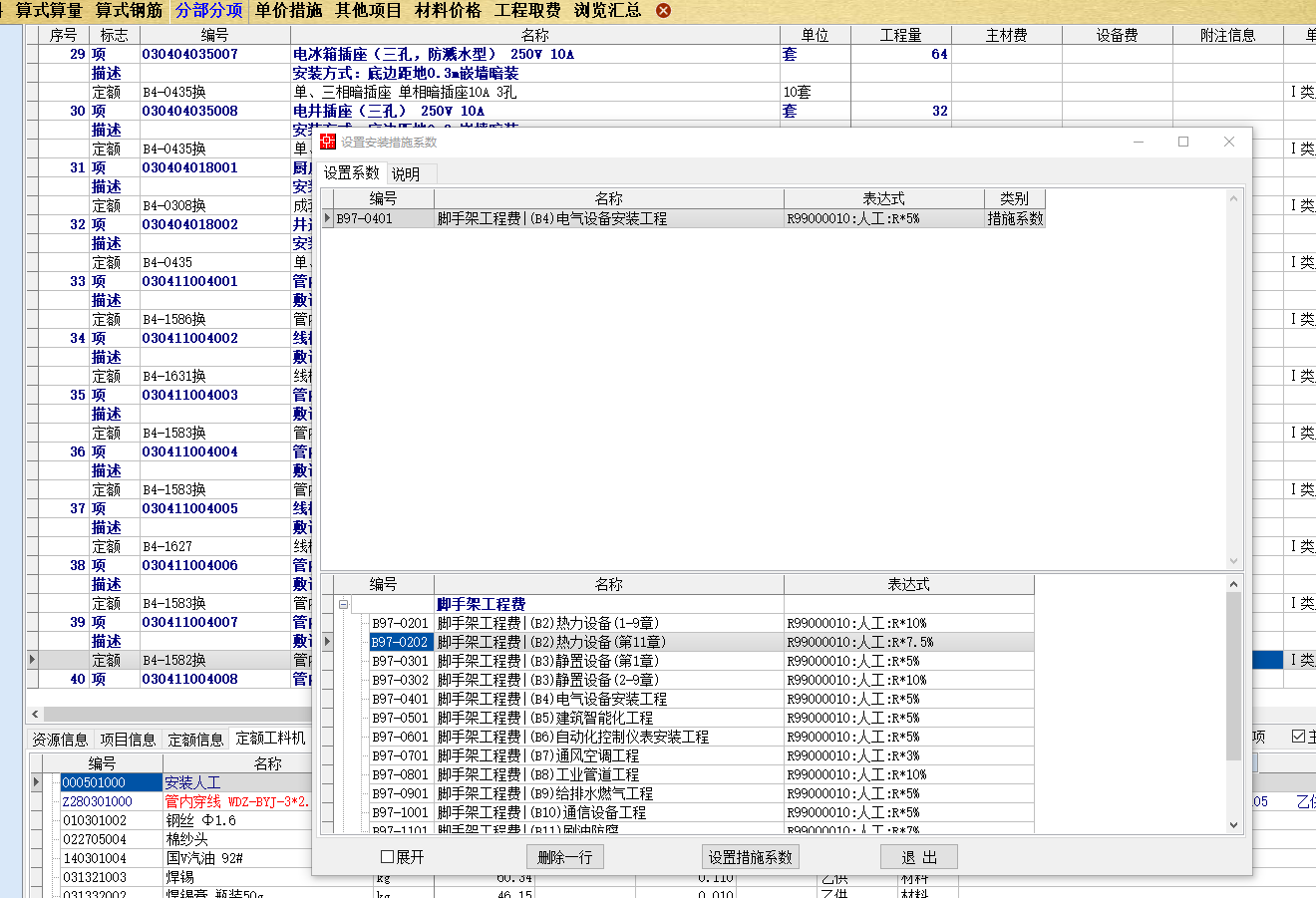
Task: Open the 资源信息 bottom tab
Action: pos(60,739)
